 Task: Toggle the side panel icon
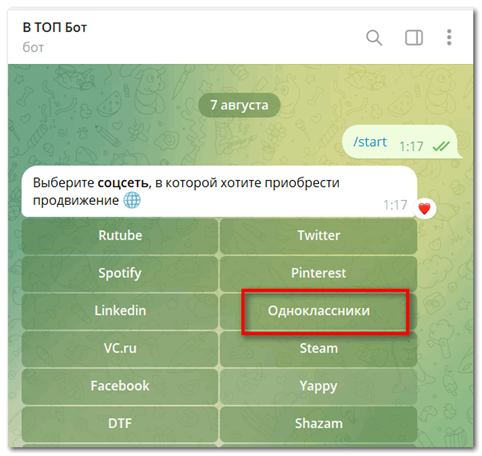click(x=414, y=37)
